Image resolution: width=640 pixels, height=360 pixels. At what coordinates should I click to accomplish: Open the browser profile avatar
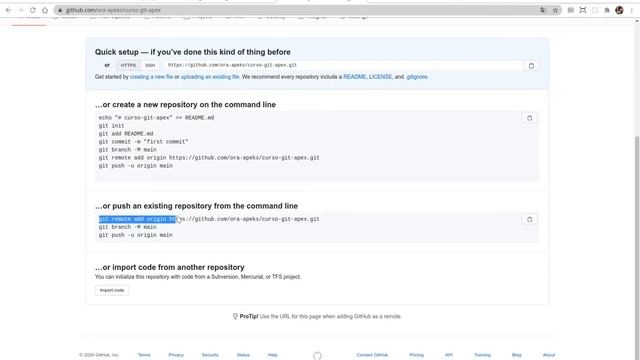619,10
